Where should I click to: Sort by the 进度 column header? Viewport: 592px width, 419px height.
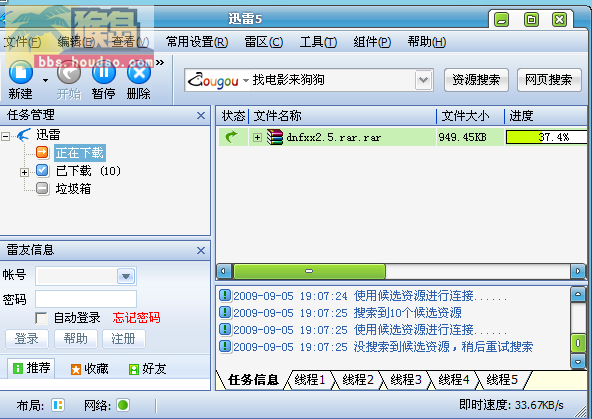tap(546, 116)
